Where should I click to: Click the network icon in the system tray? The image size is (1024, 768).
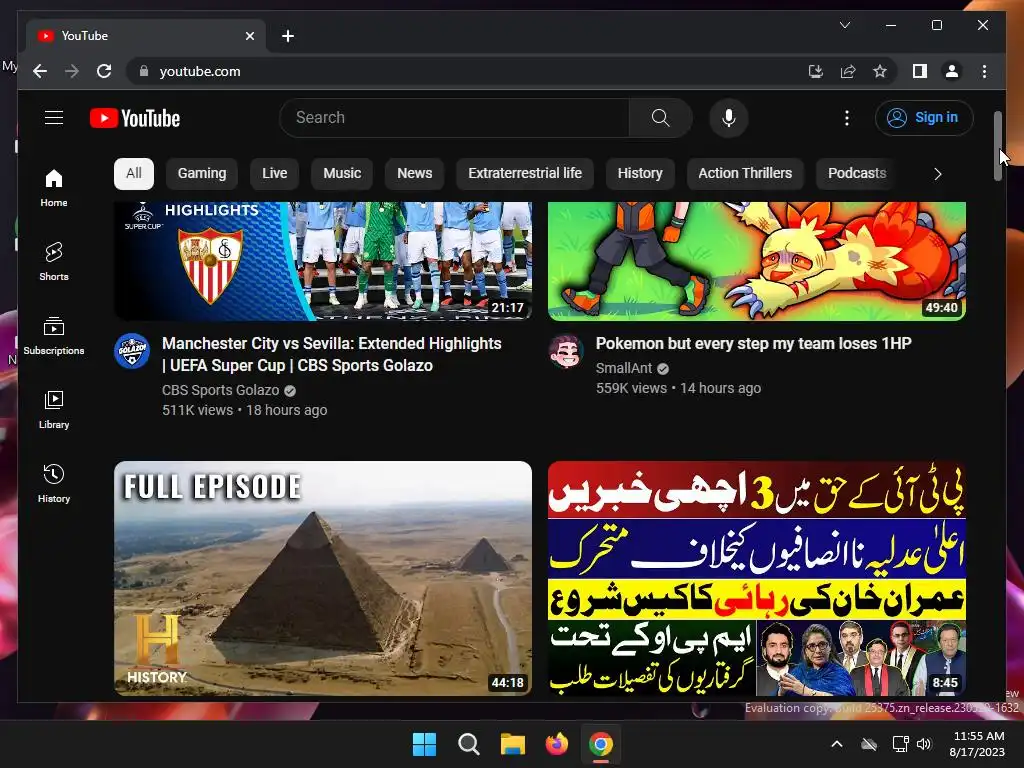coord(901,744)
